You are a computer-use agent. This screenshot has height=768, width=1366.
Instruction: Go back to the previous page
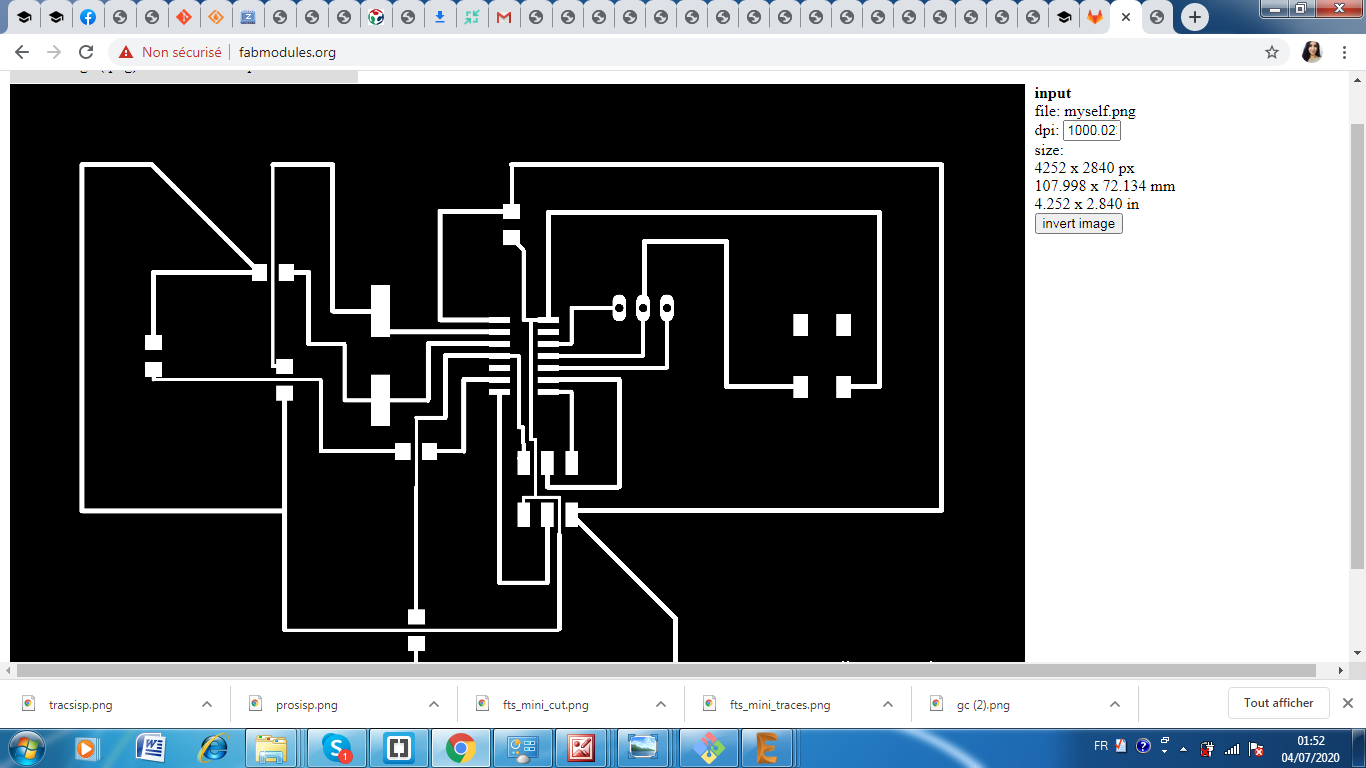point(22,52)
